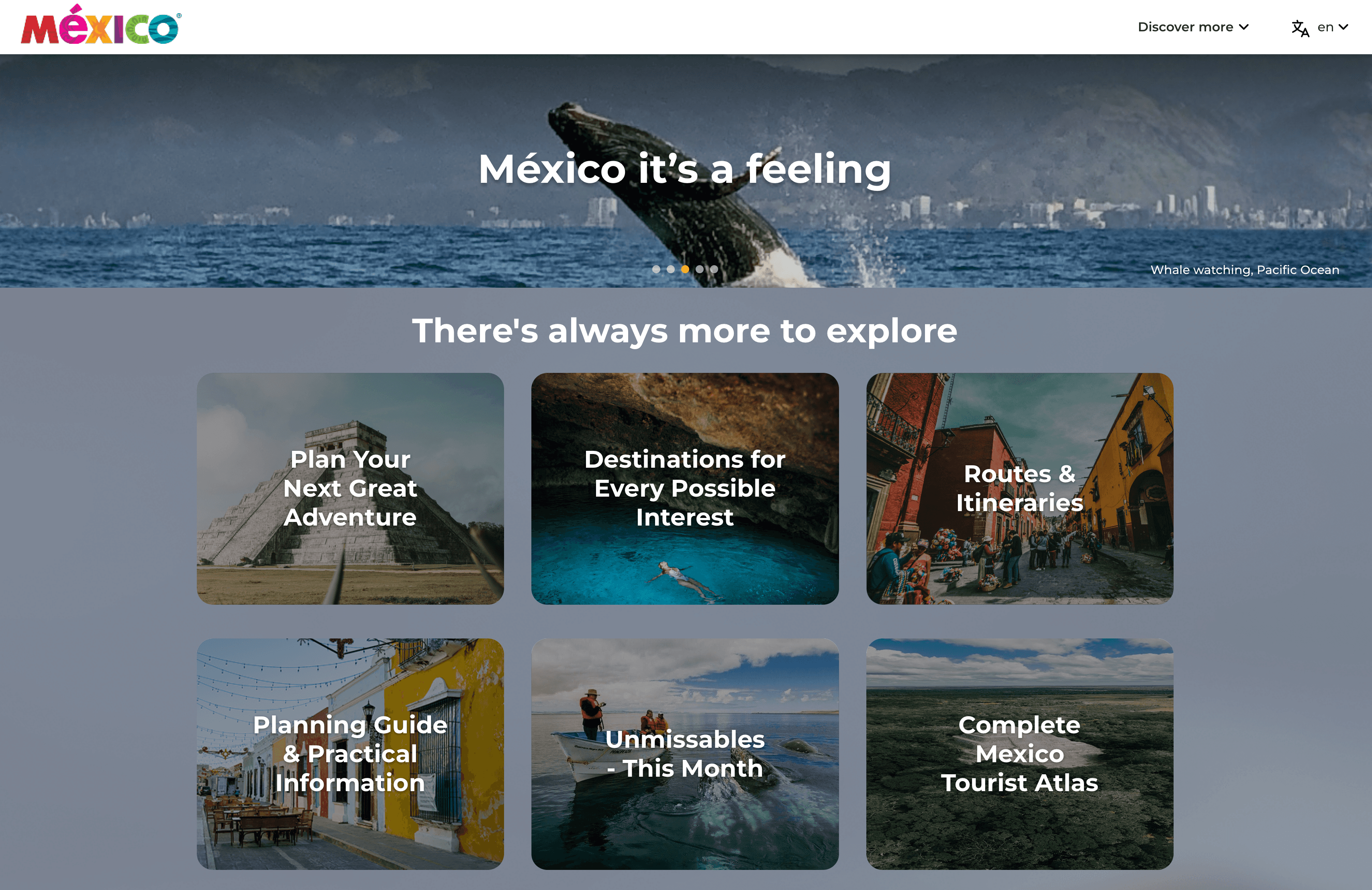Select the second carousel slide dot
The width and height of the screenshot is (1372, 890).
click(x=670, y=269)
